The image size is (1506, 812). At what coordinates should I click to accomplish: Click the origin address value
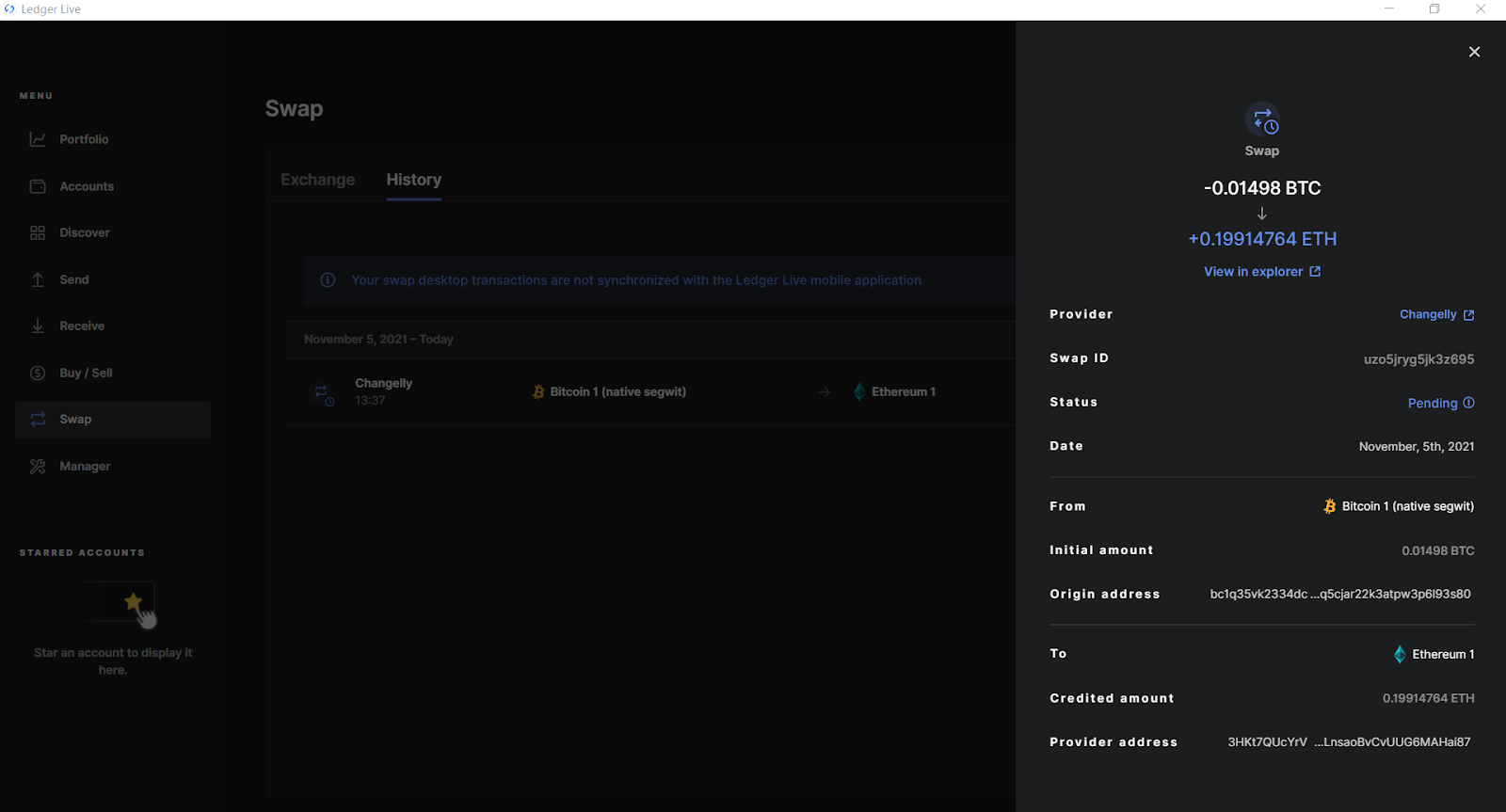(x=1340, y=594)
